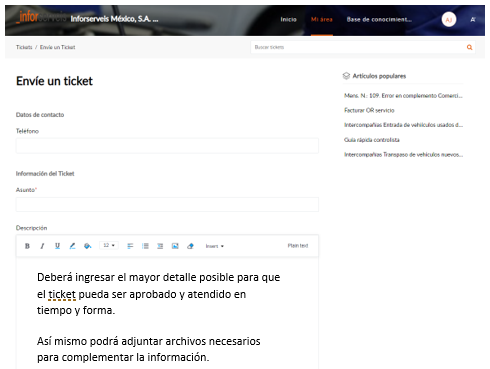Open the Mi área tab
Screen dimensions: 490x369
pos(322,19)
